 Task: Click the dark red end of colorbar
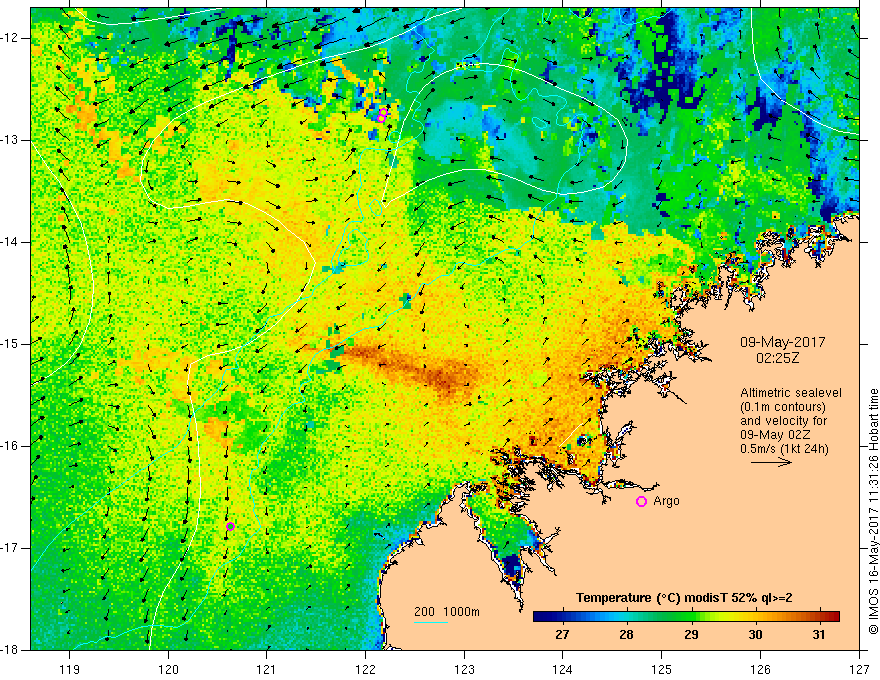pyautogui.click(x=834, y=617)
